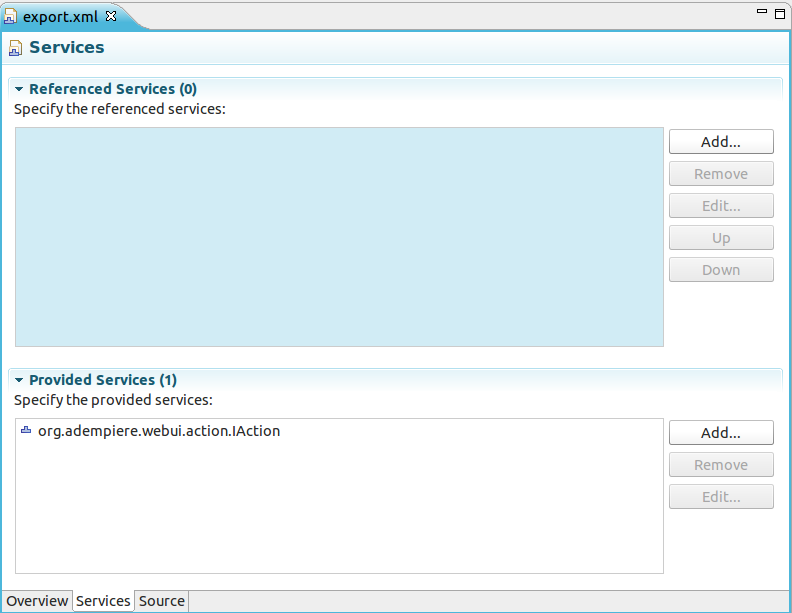Collapse the Referenced Services section
The height and width of the screenshot is (613, 792).
click(19, 89)
